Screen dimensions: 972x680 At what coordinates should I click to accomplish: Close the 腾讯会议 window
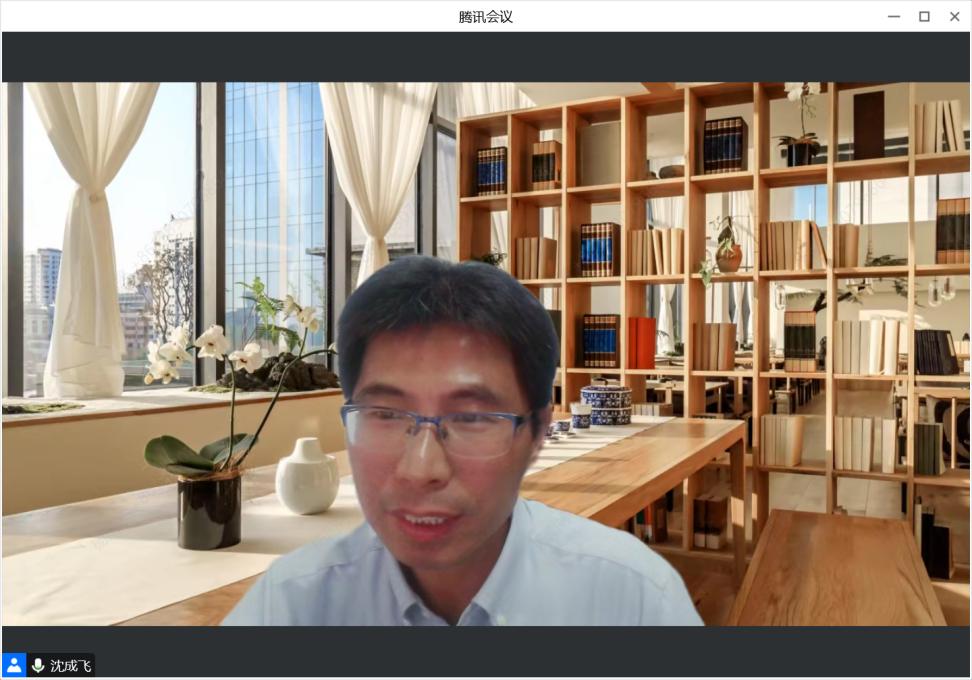pyautogui.click(x=954, y=16)
